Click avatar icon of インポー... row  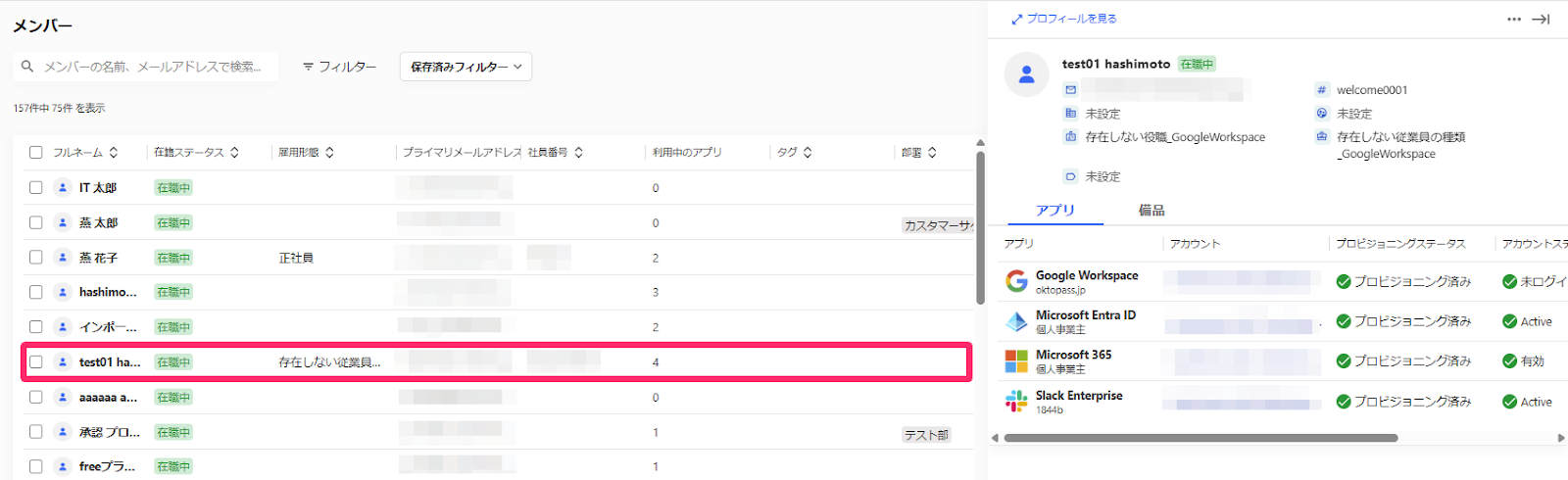coord(63,326)
